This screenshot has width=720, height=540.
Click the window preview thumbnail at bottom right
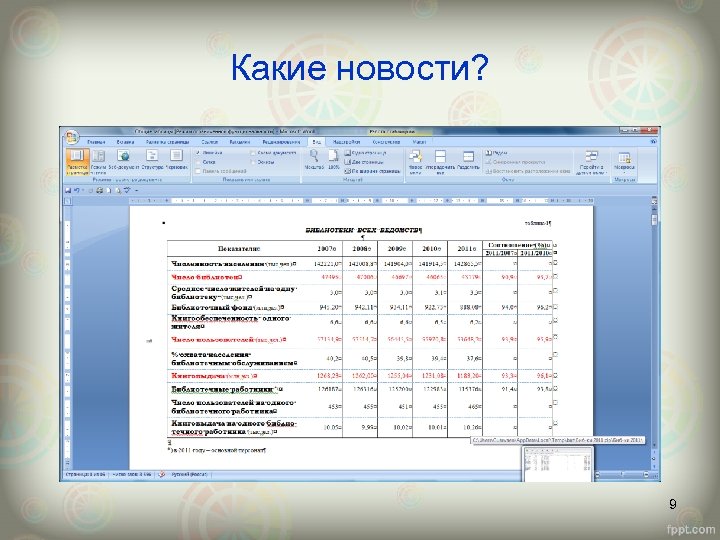(x=558, y=464)
